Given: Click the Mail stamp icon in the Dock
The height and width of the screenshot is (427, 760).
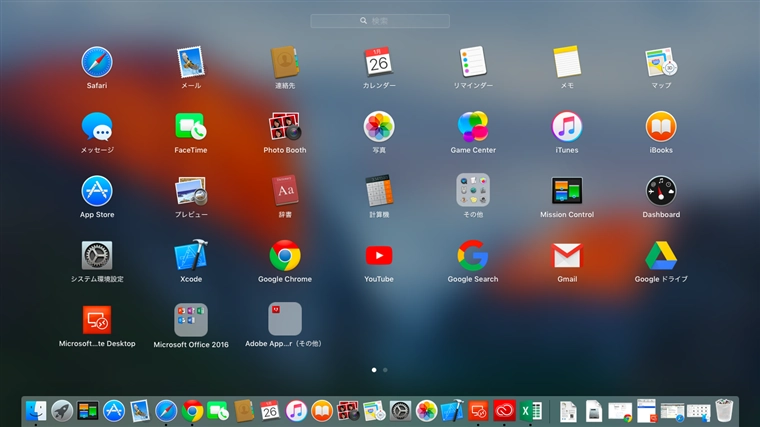Looking at the screenshot, I should pyautogui.click(x=140, y=411).
